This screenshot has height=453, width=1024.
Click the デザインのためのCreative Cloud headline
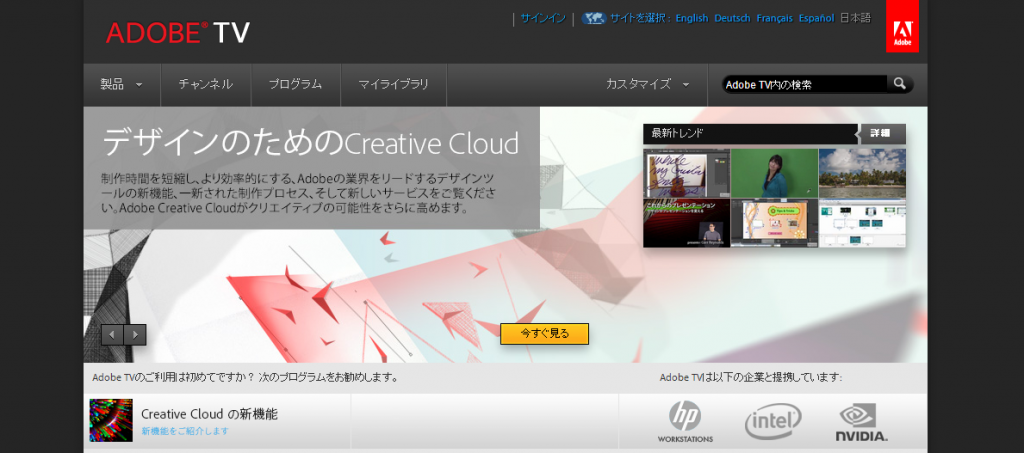(310, 142)
